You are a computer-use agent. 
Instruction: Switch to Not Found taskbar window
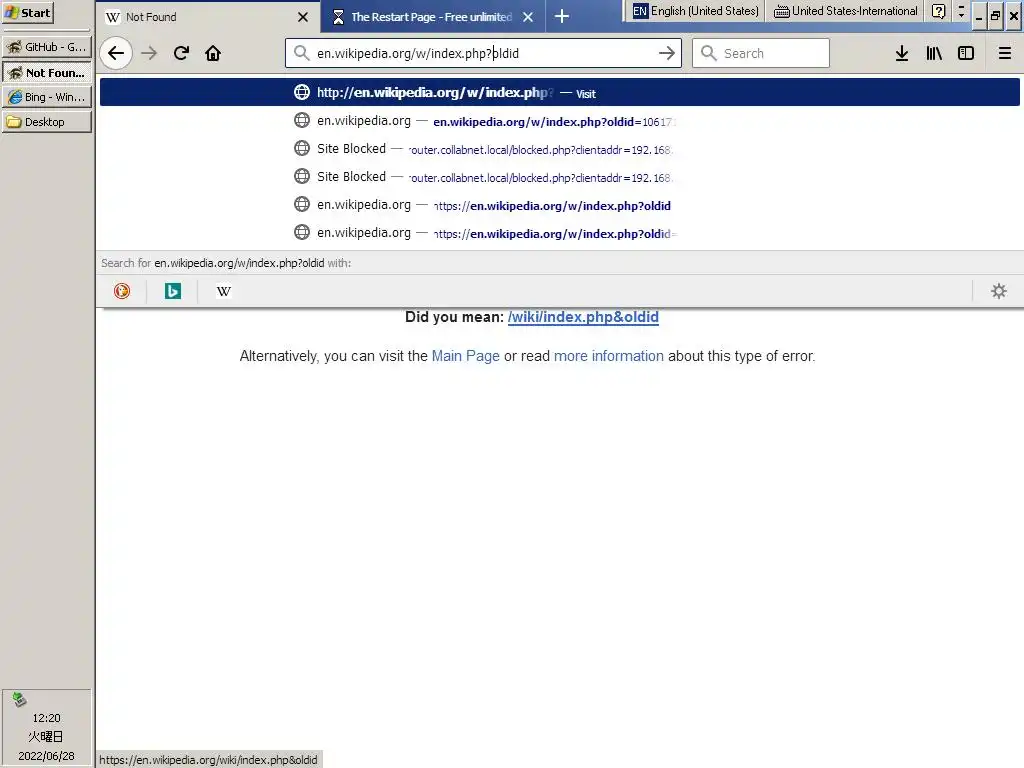[47, 72]
